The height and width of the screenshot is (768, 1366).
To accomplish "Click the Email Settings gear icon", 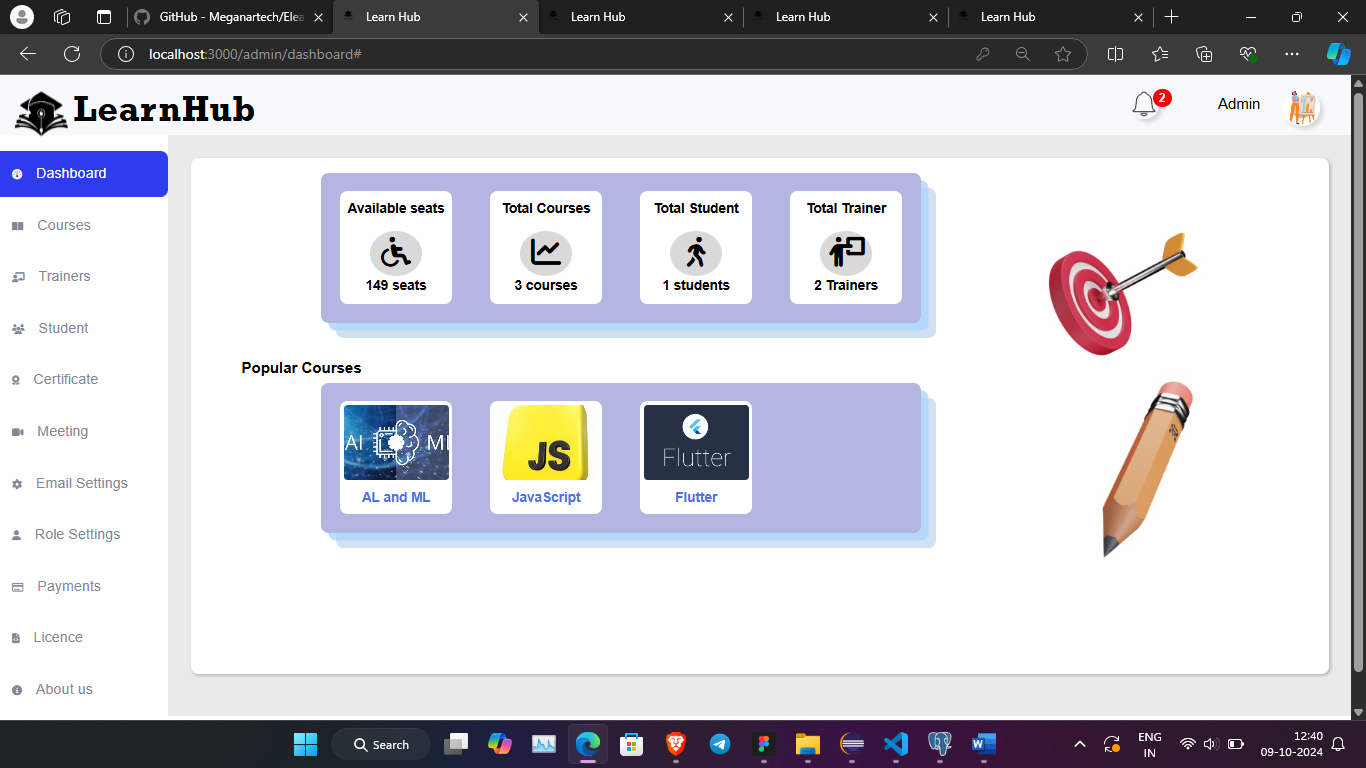I will click(16, 483).
